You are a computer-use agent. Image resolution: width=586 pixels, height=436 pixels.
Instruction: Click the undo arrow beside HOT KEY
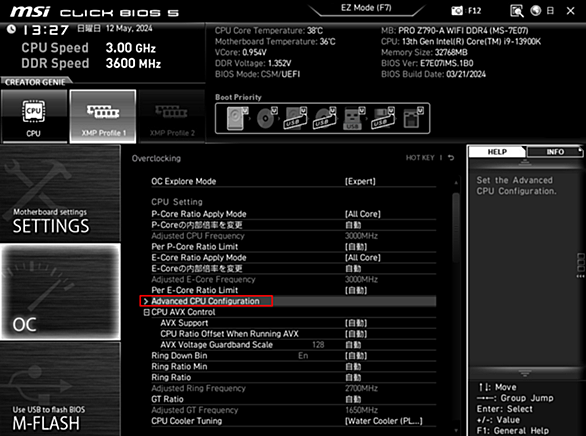coord(451,158)
